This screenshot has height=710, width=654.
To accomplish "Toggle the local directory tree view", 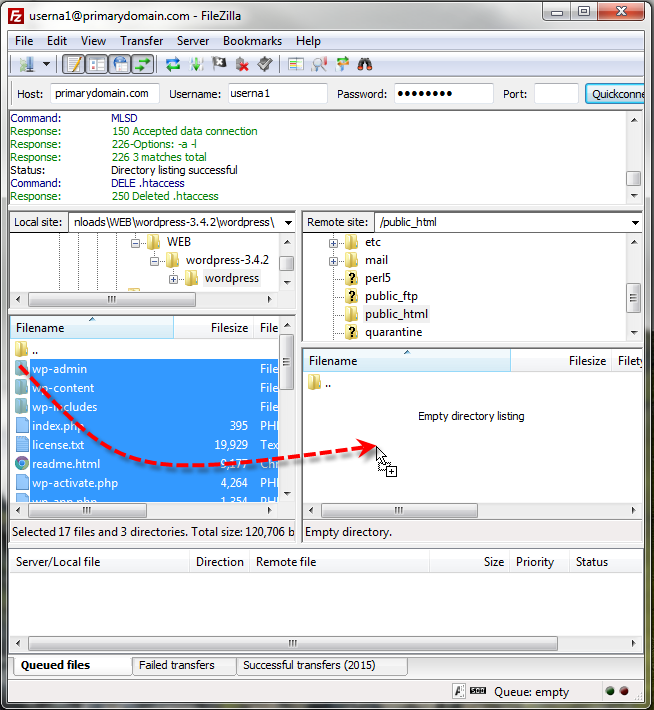I will click(96, 64).
